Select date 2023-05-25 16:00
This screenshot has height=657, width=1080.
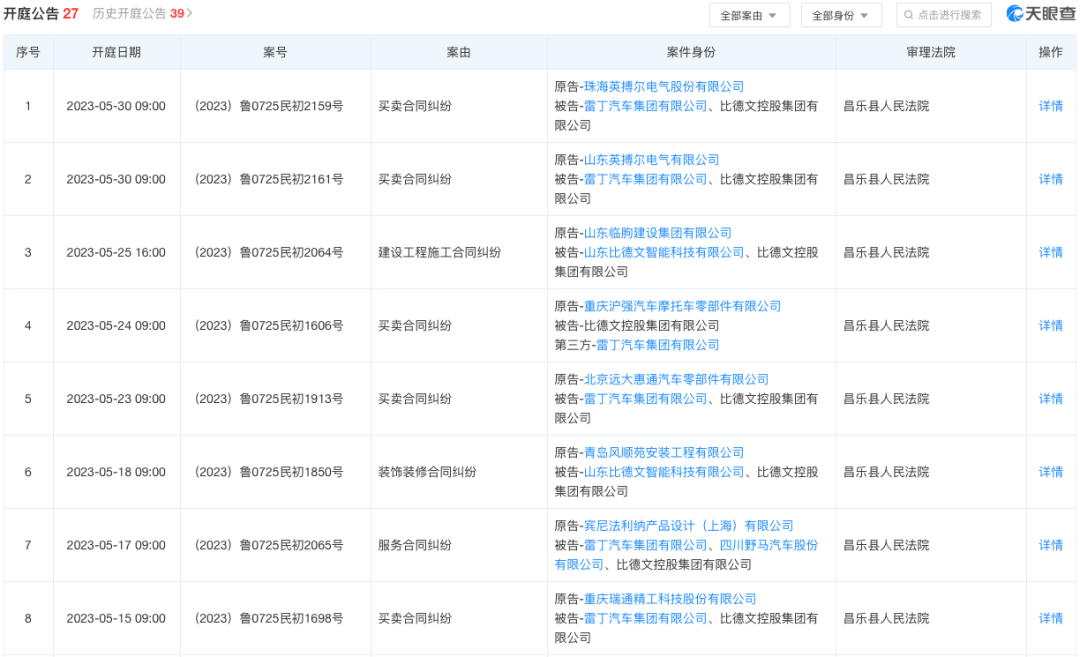116,253
